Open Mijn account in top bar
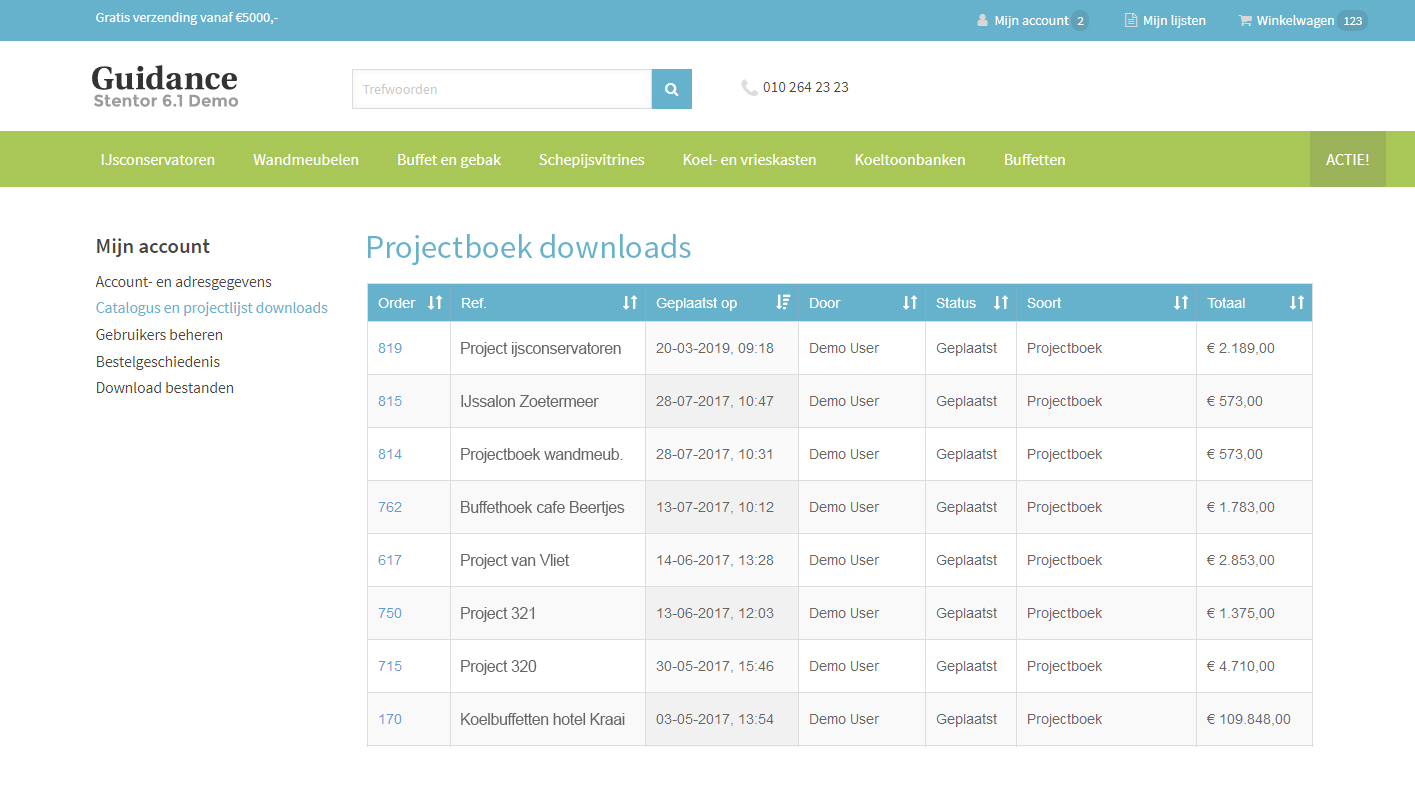This screenshot has width=1415, height=810. (x=1030, y=20)
